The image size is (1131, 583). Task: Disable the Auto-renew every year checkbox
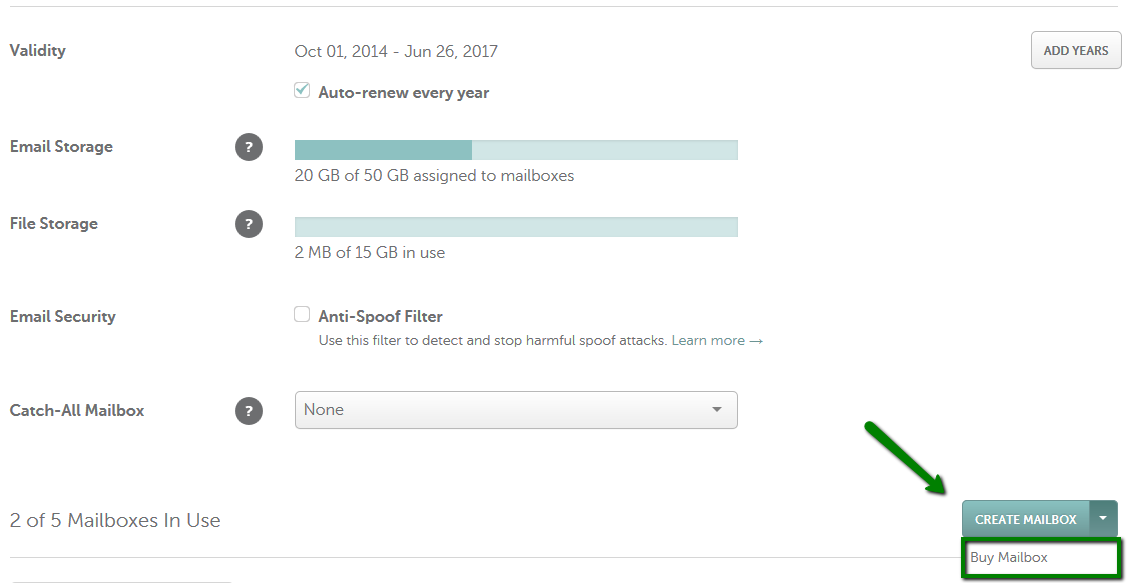[302, 91]
